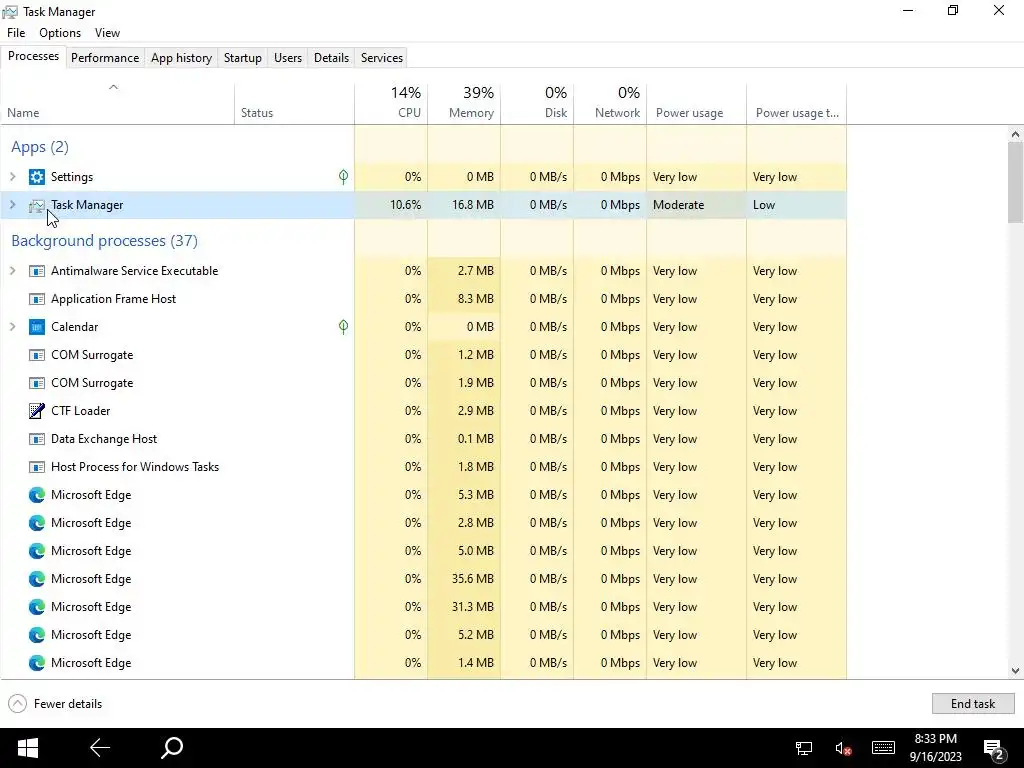Expand the Settings app row
This screenshot has width=1024, height=768.
[12, 176]
